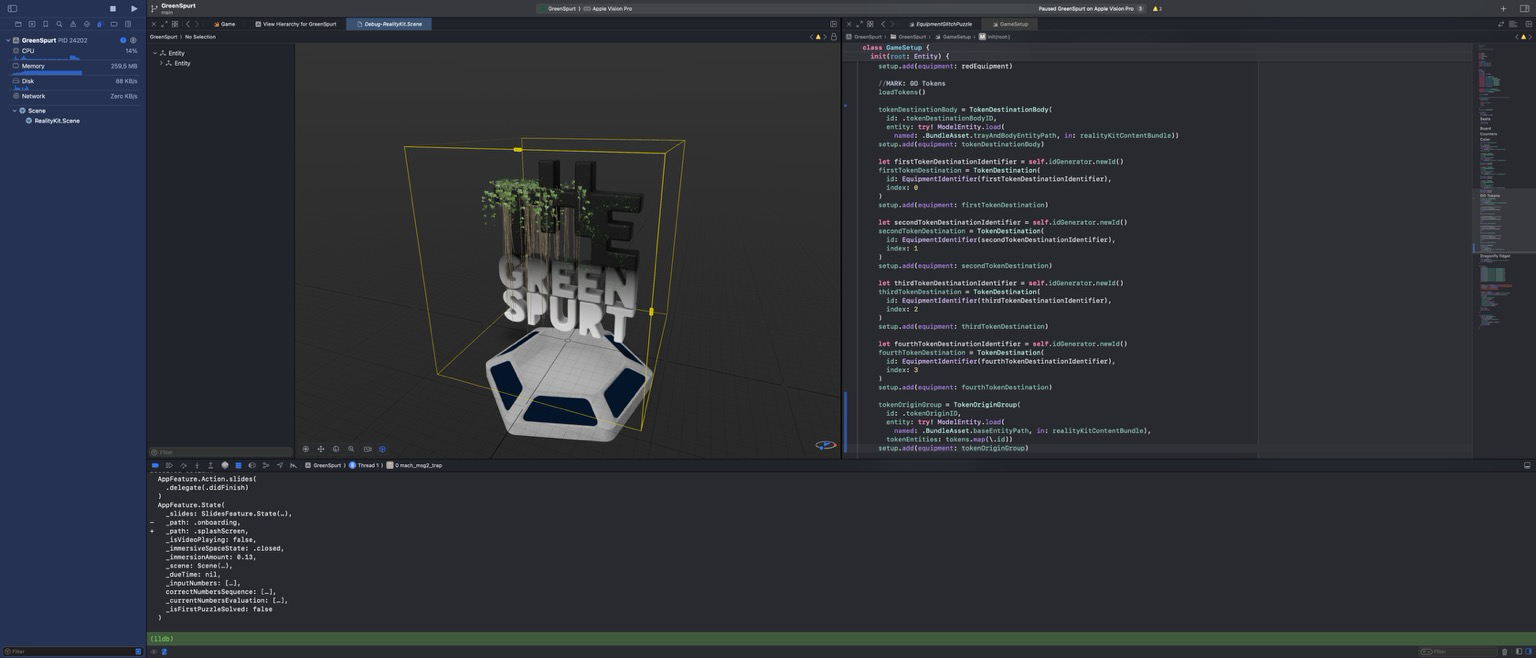Select the move arrows scene control
The height and width of the screenshot is (658, 1536).
point(321,449)
